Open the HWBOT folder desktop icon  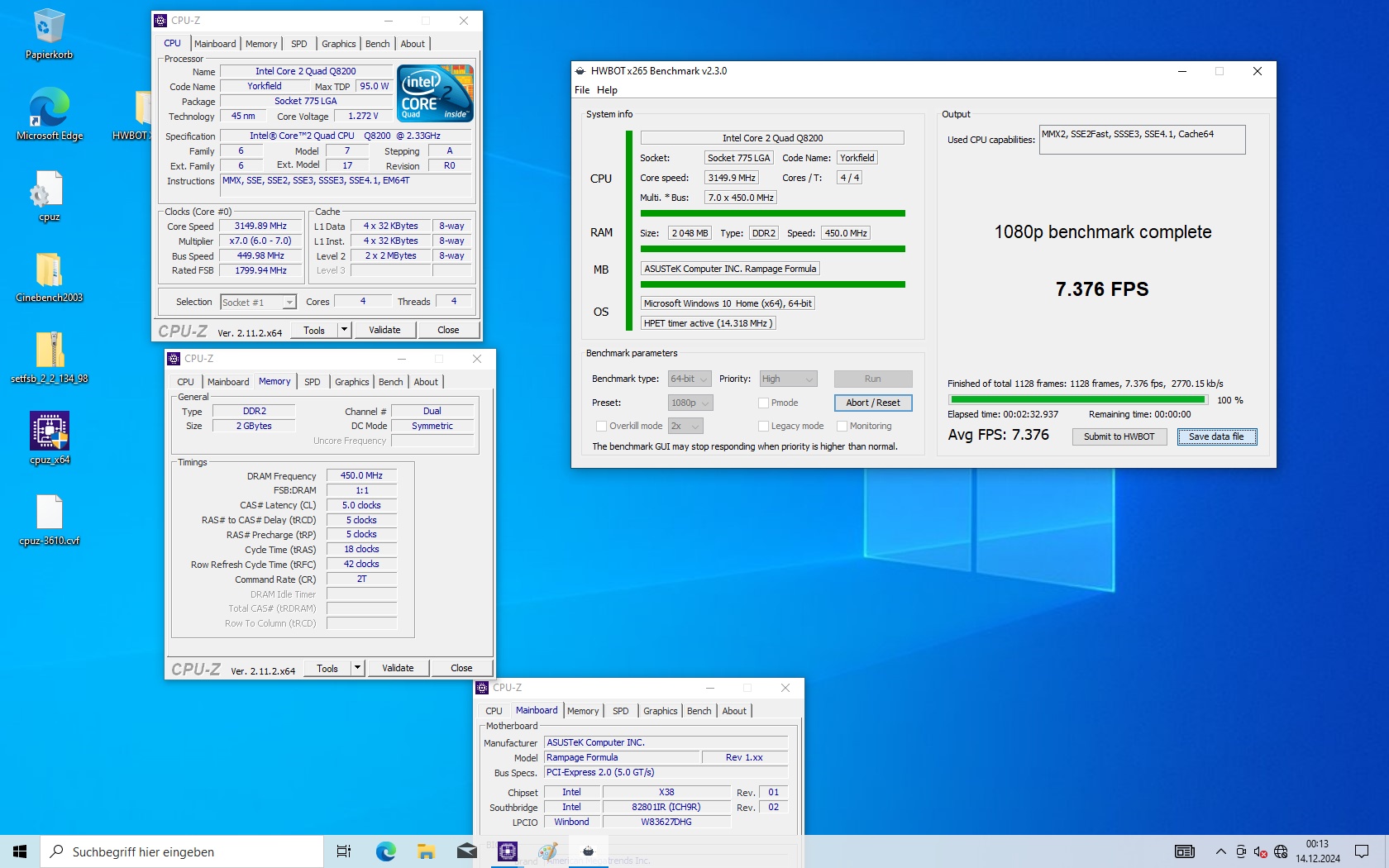point(132,114)
